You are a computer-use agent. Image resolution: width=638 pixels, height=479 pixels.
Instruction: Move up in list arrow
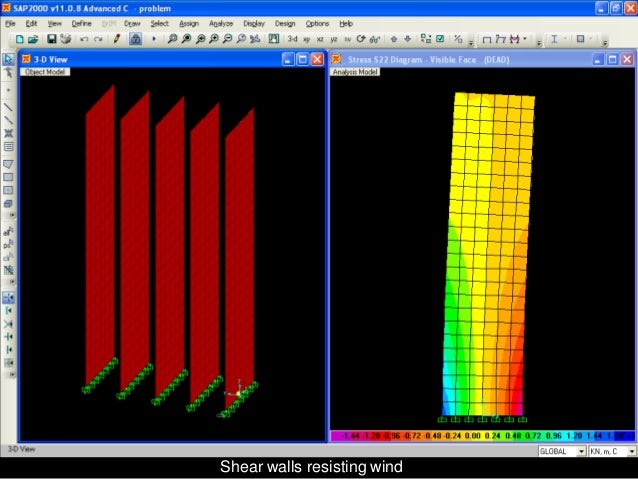pos(393,39)
